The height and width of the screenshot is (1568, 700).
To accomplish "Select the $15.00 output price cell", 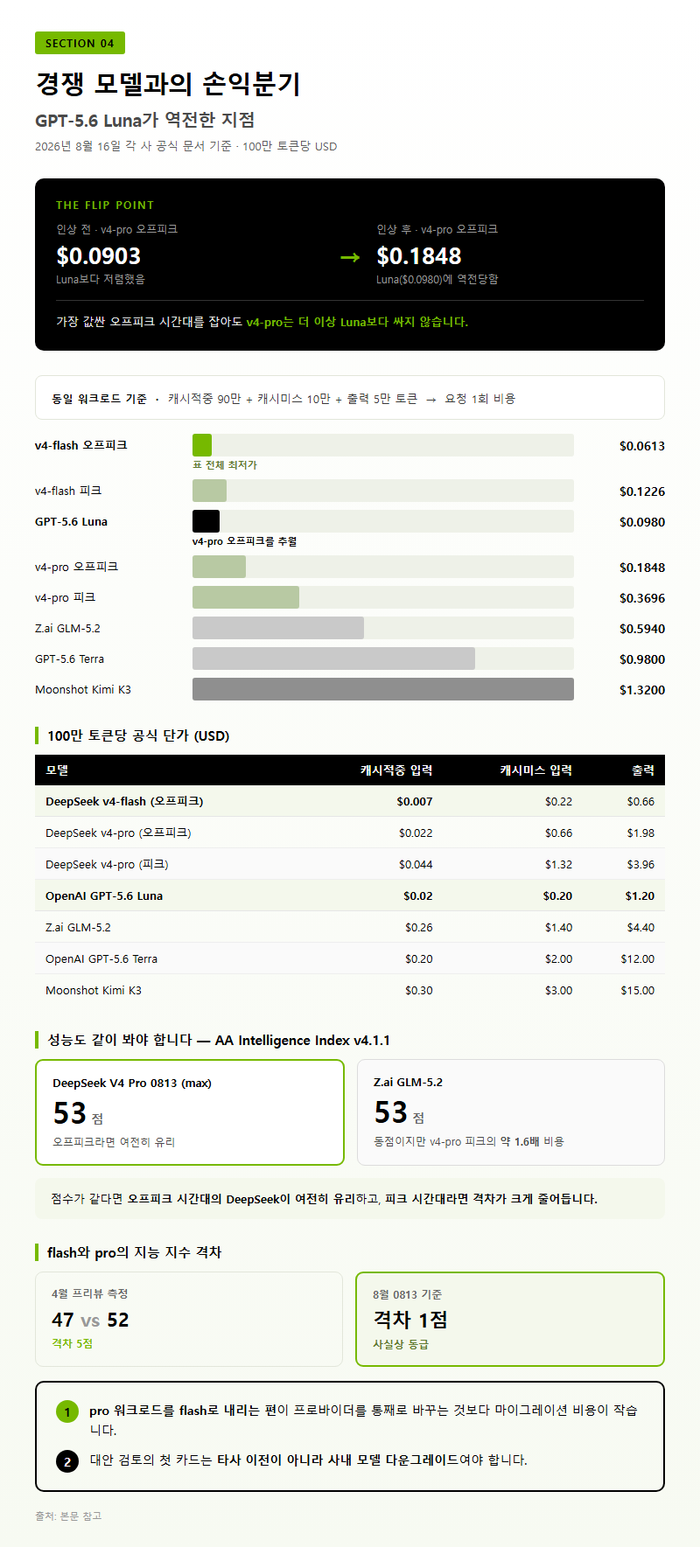I will click(x=638, y=990).
